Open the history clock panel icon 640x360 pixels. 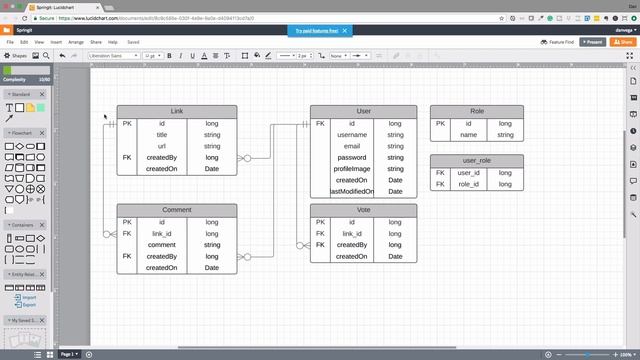click(633, 131)
